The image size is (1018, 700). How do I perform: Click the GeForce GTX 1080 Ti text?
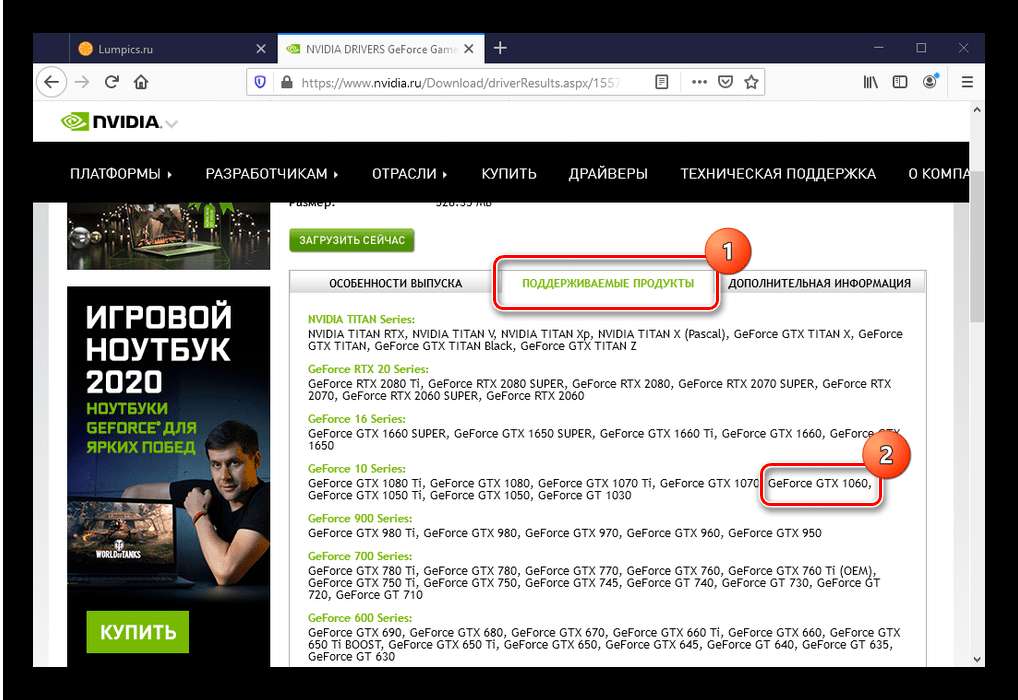[x=365, y=483]
